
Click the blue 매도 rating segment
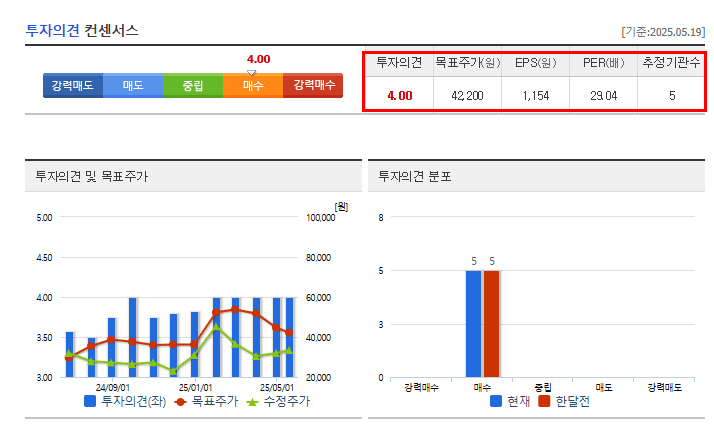tap(133, 85)
